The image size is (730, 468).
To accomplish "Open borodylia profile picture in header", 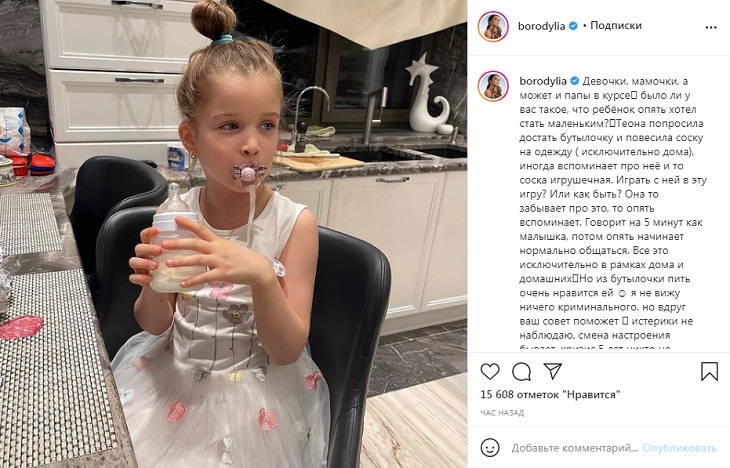I will (x=493, y=27).
